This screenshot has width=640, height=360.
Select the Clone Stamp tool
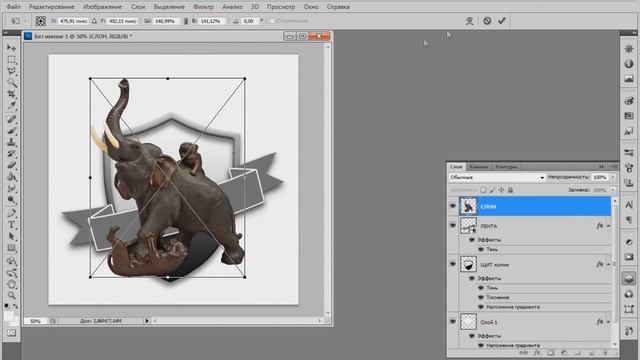pyautogui.click(x=11, y=142)
